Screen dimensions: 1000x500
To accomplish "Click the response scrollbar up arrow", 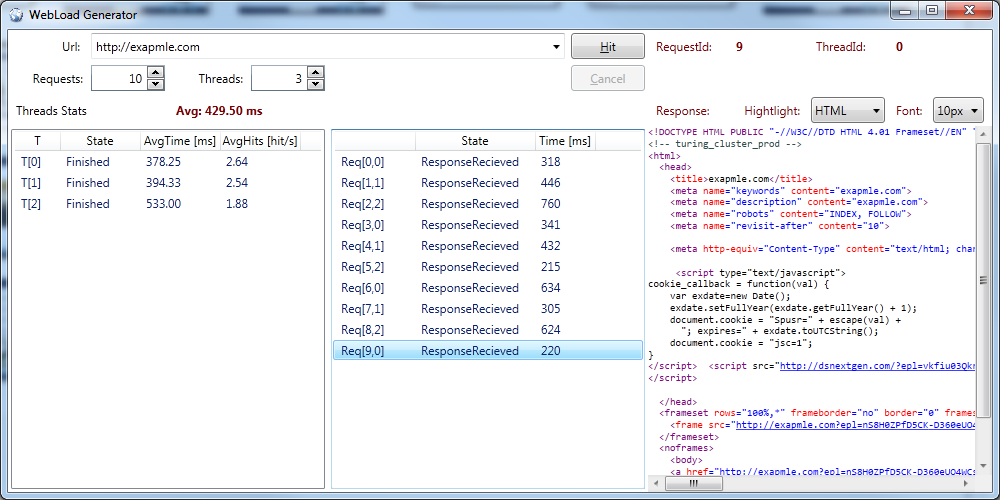I will pos(983,136).
